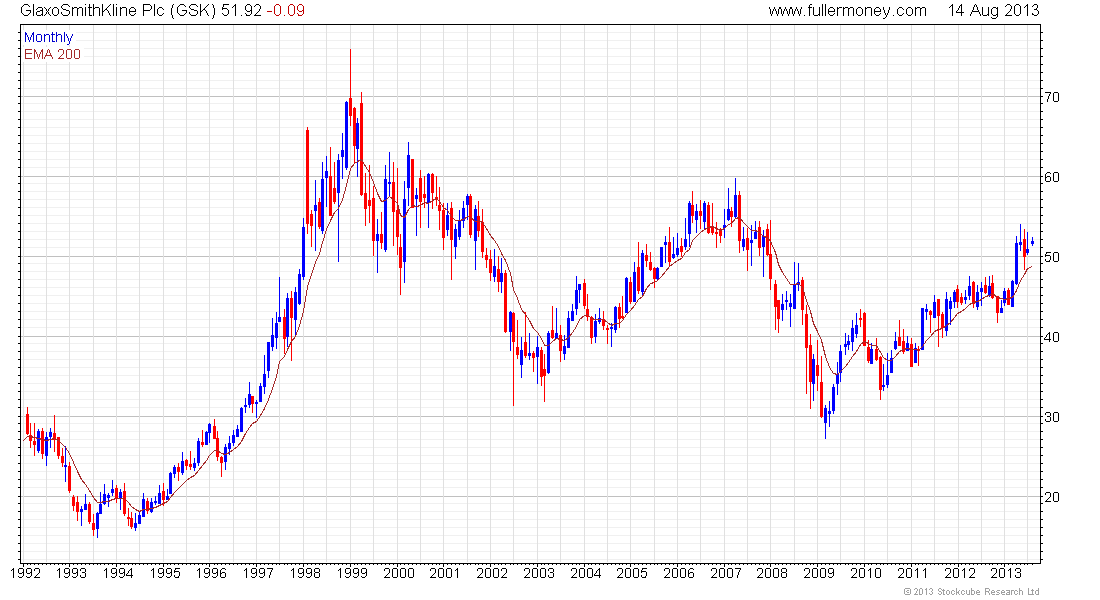The width and height of the screenshot is (1100, 600).
Task: Click the 2008 year axis label
Action: point(772,573)
